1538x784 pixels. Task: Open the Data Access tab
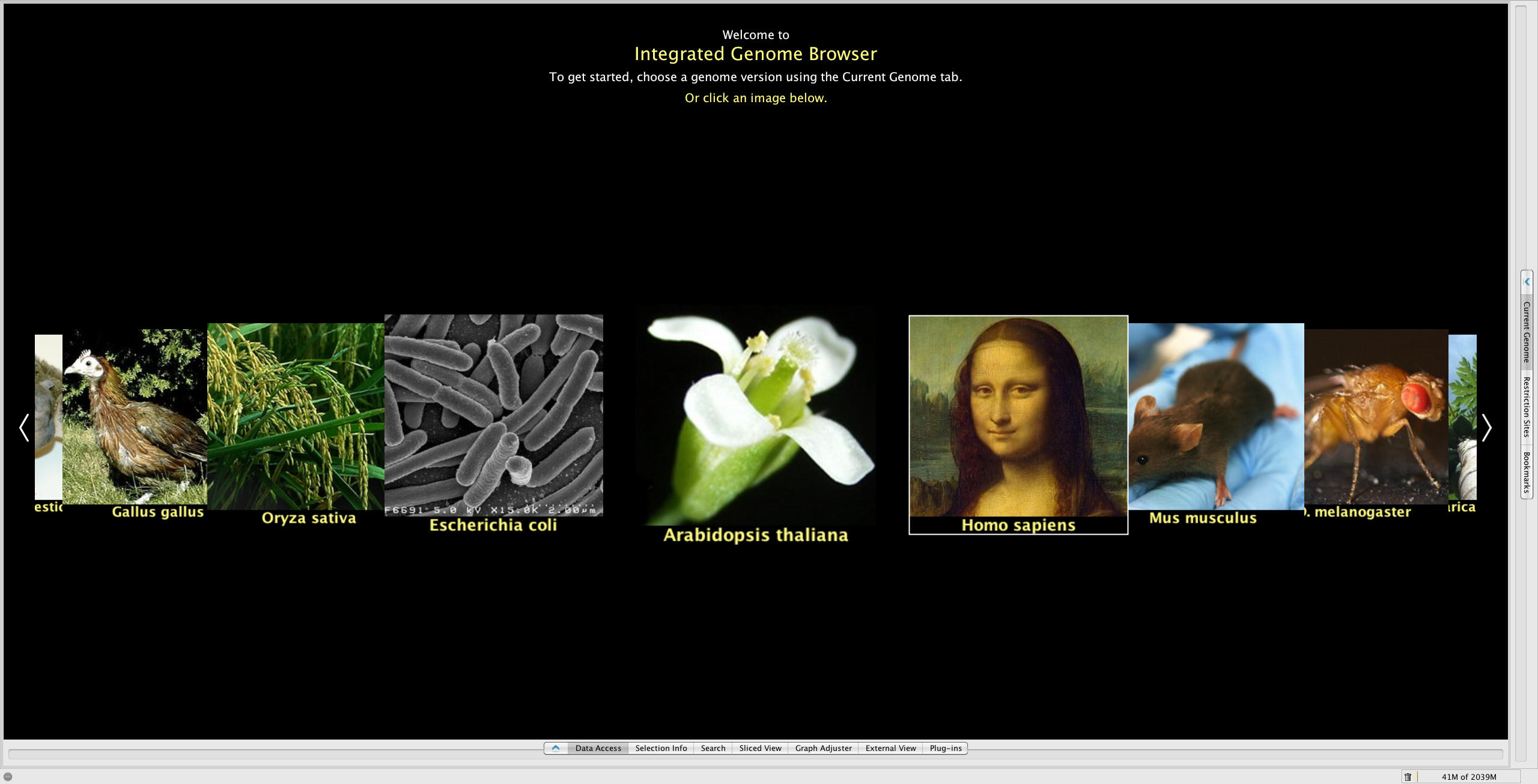(x=598, y=748)
